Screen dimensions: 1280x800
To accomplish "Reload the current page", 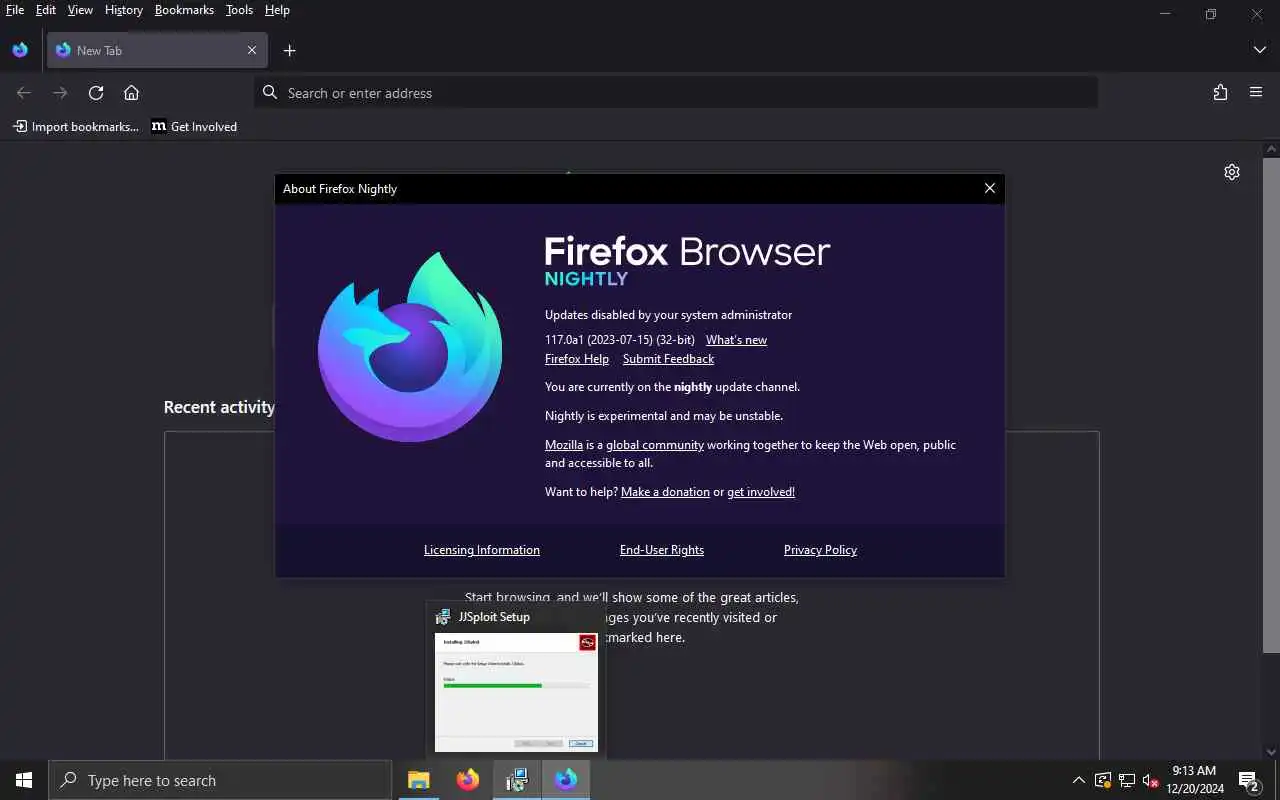I will click(x=96, y=93).
